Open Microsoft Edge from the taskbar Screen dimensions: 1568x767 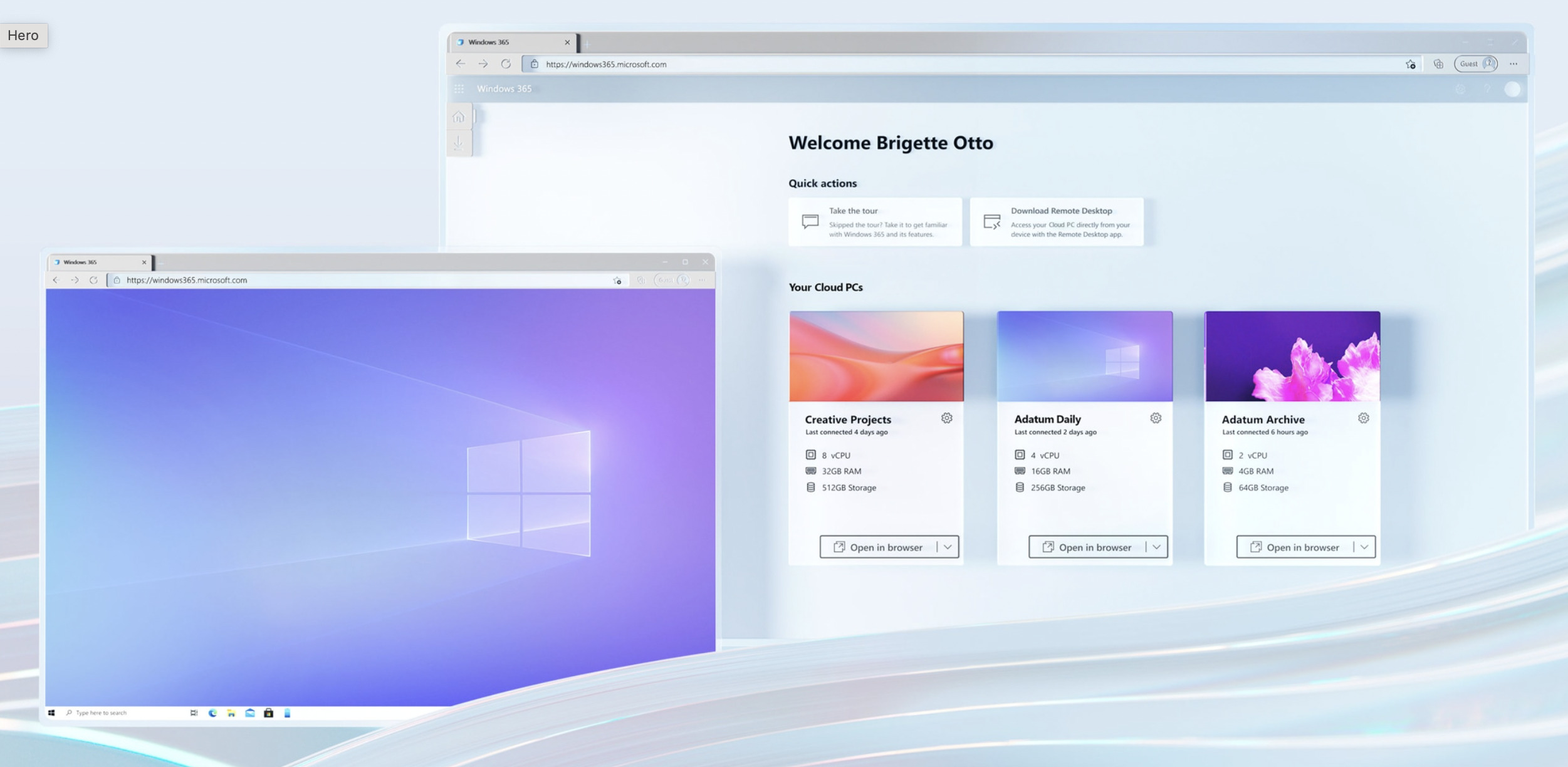coord(212,712)
